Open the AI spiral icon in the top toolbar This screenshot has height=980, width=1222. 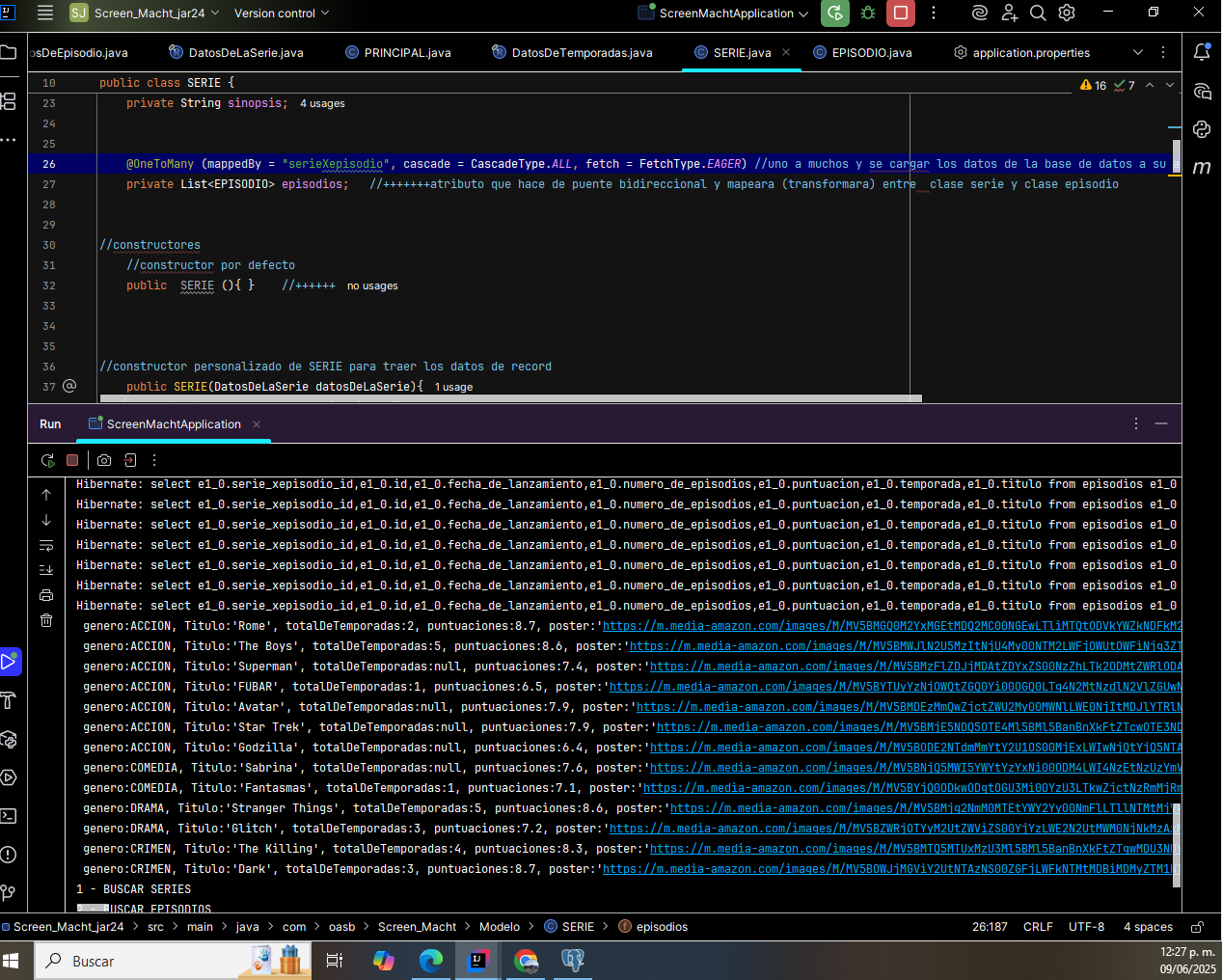click(980, 13)
